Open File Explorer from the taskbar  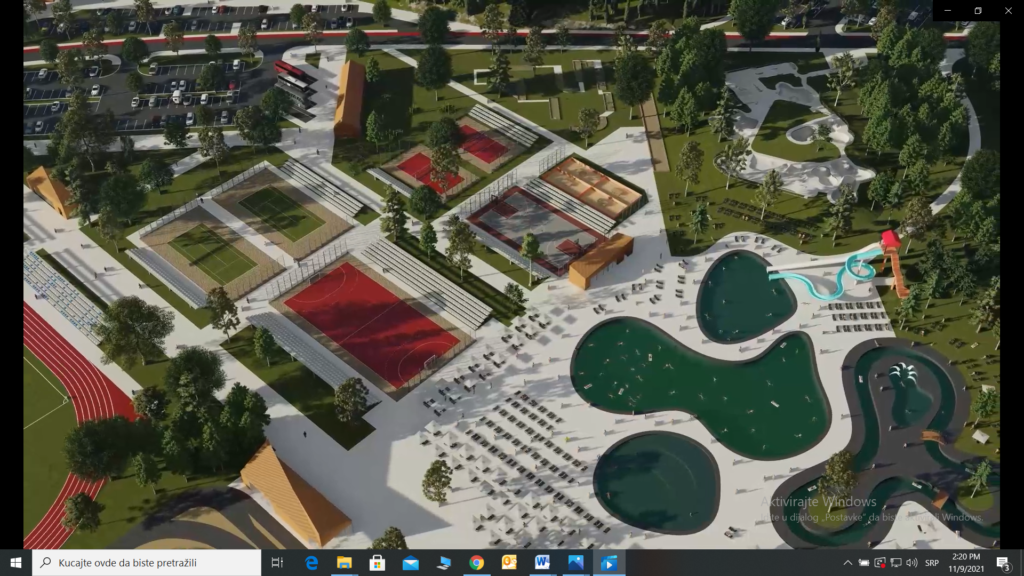pyautogui.click(x=344, y=562)
